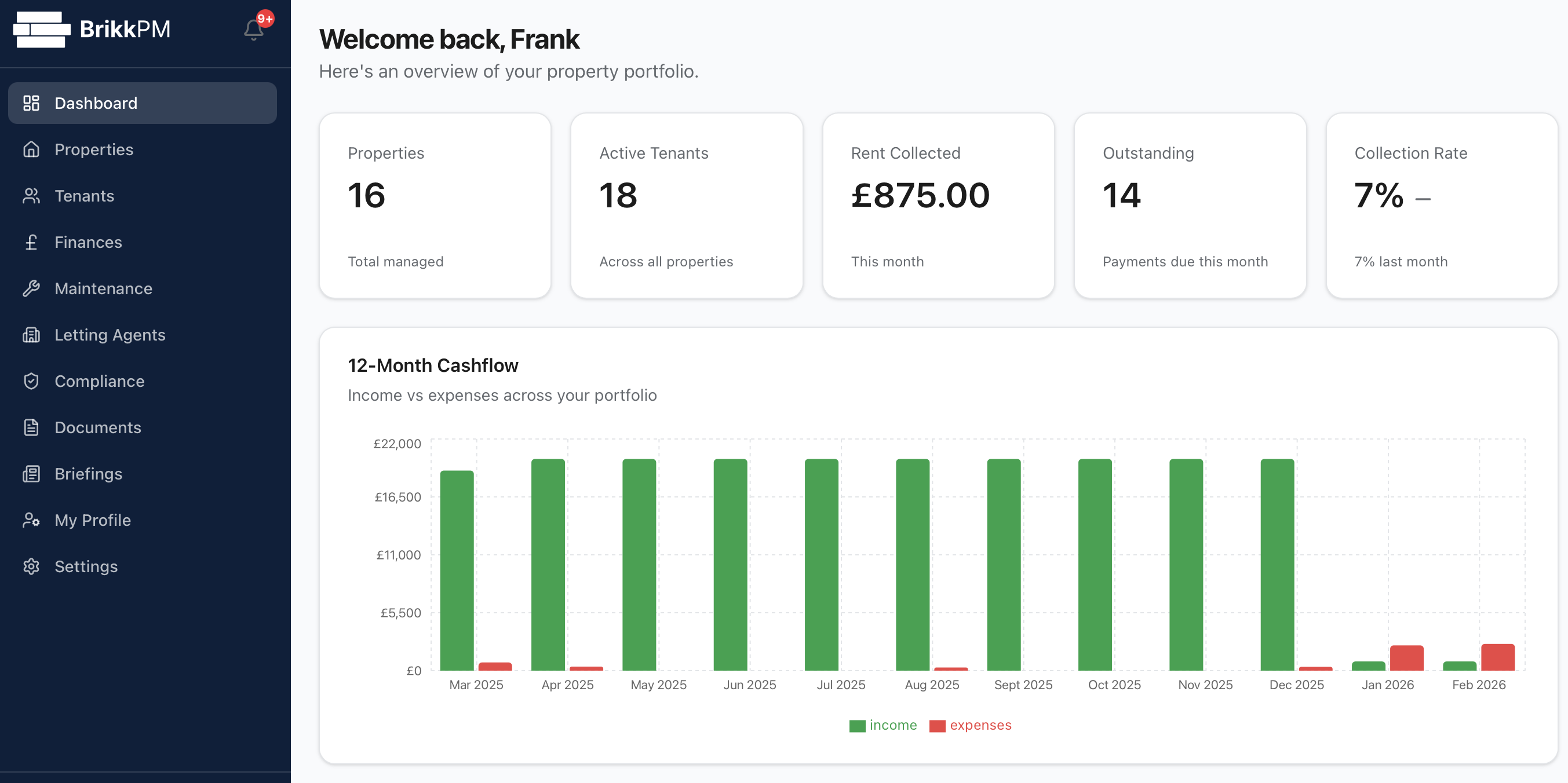Click the Compliance shield icon
The height and width of the screenshot is (783, 1568).
point(31,381)
